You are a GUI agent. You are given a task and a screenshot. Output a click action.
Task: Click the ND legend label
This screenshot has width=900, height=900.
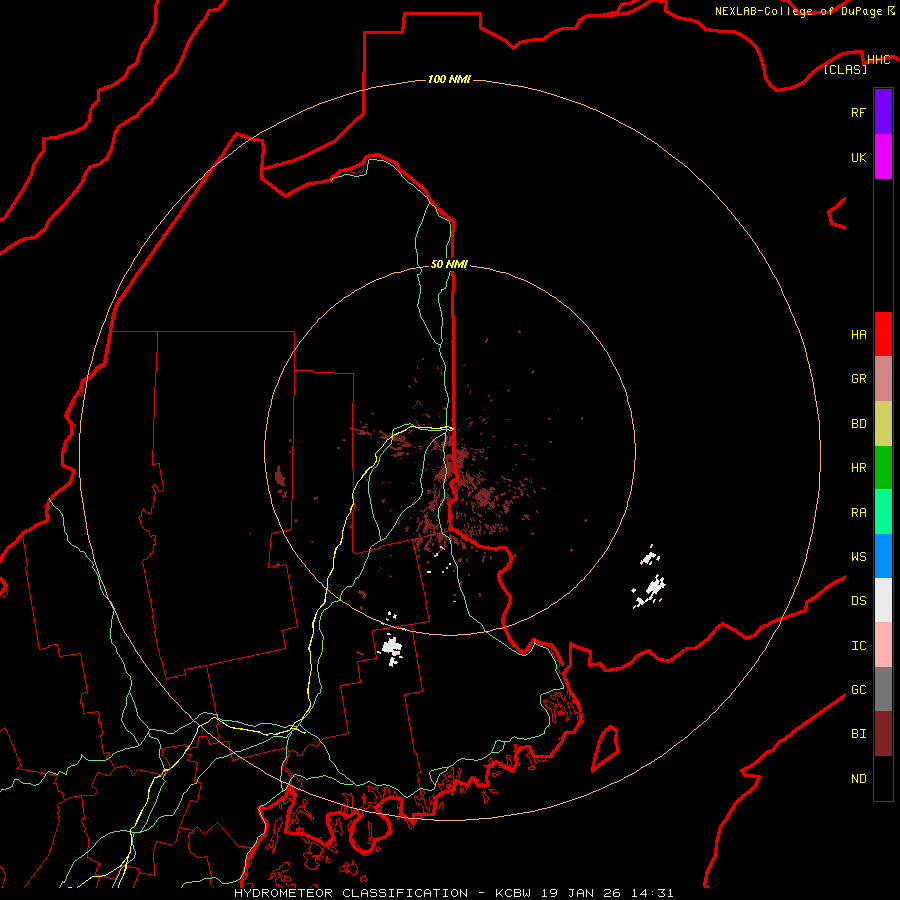(x=858, y=779)
